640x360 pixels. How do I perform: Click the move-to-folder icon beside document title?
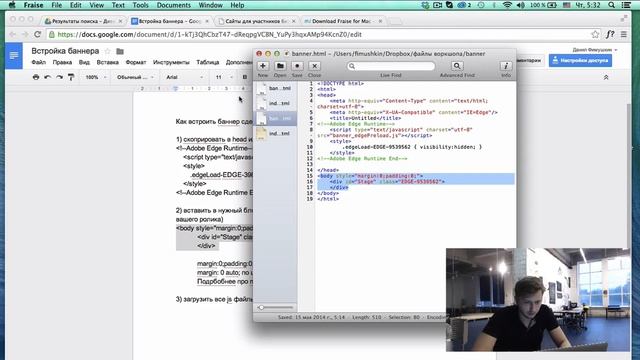click(x=120, y=51)
